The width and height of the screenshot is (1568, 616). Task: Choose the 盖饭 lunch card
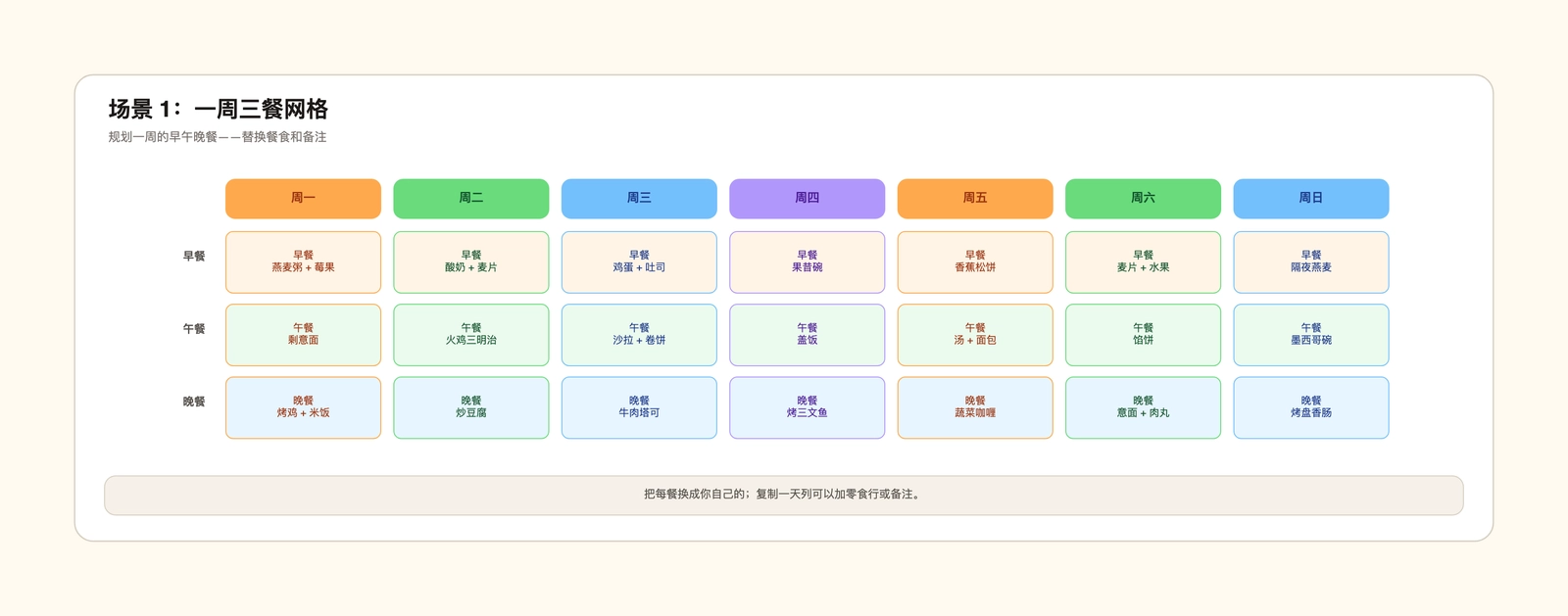[808, 335]
